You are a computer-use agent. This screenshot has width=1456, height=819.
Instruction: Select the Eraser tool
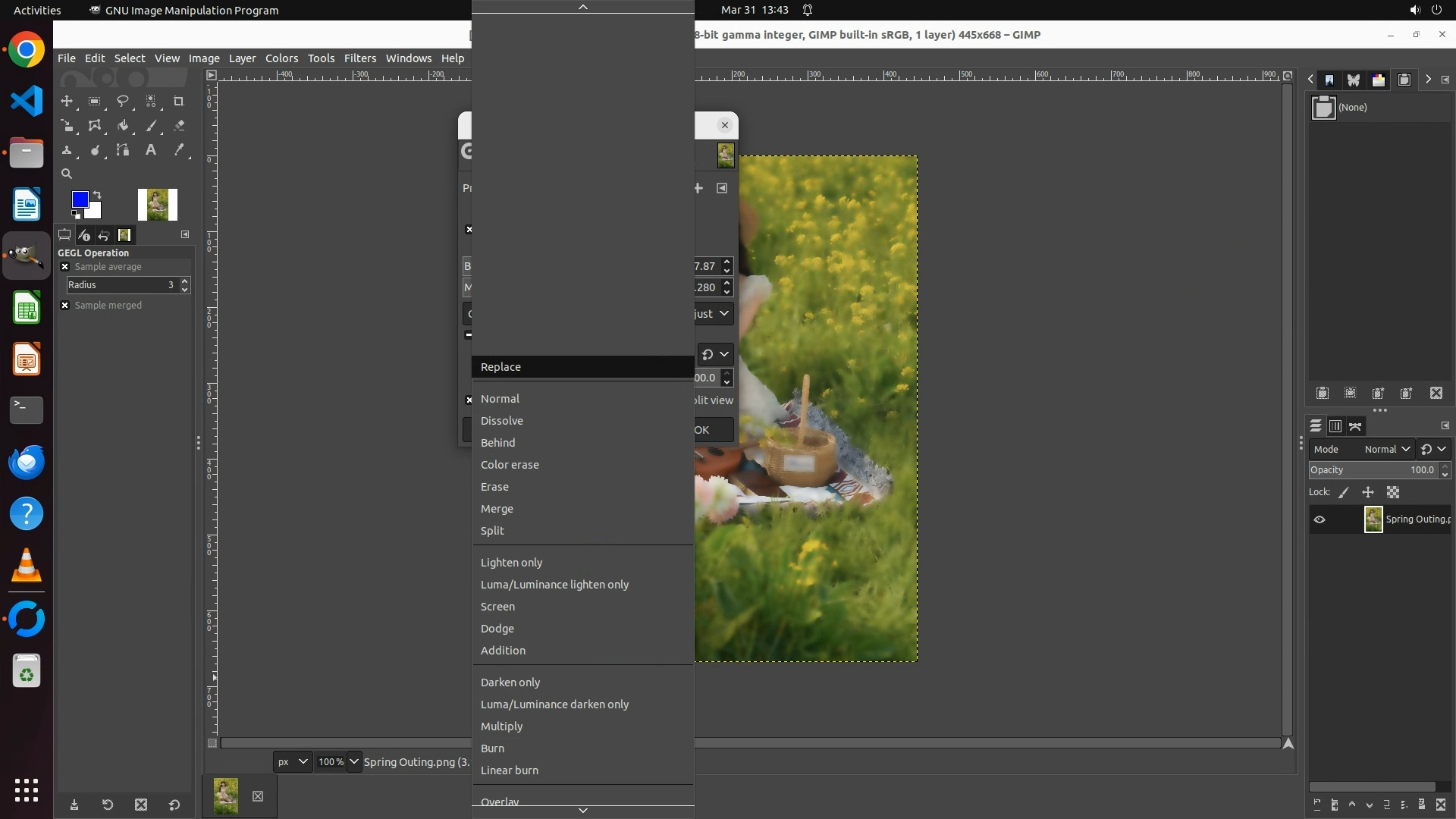pos(179,126)
